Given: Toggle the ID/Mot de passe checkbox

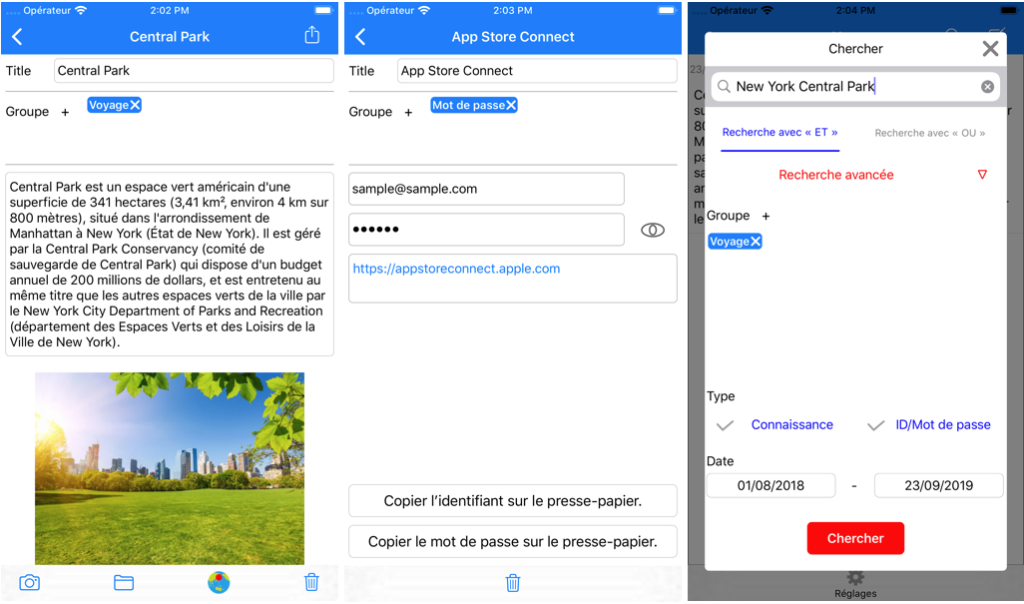Looking at the screenshot, I should coord(876,425).
